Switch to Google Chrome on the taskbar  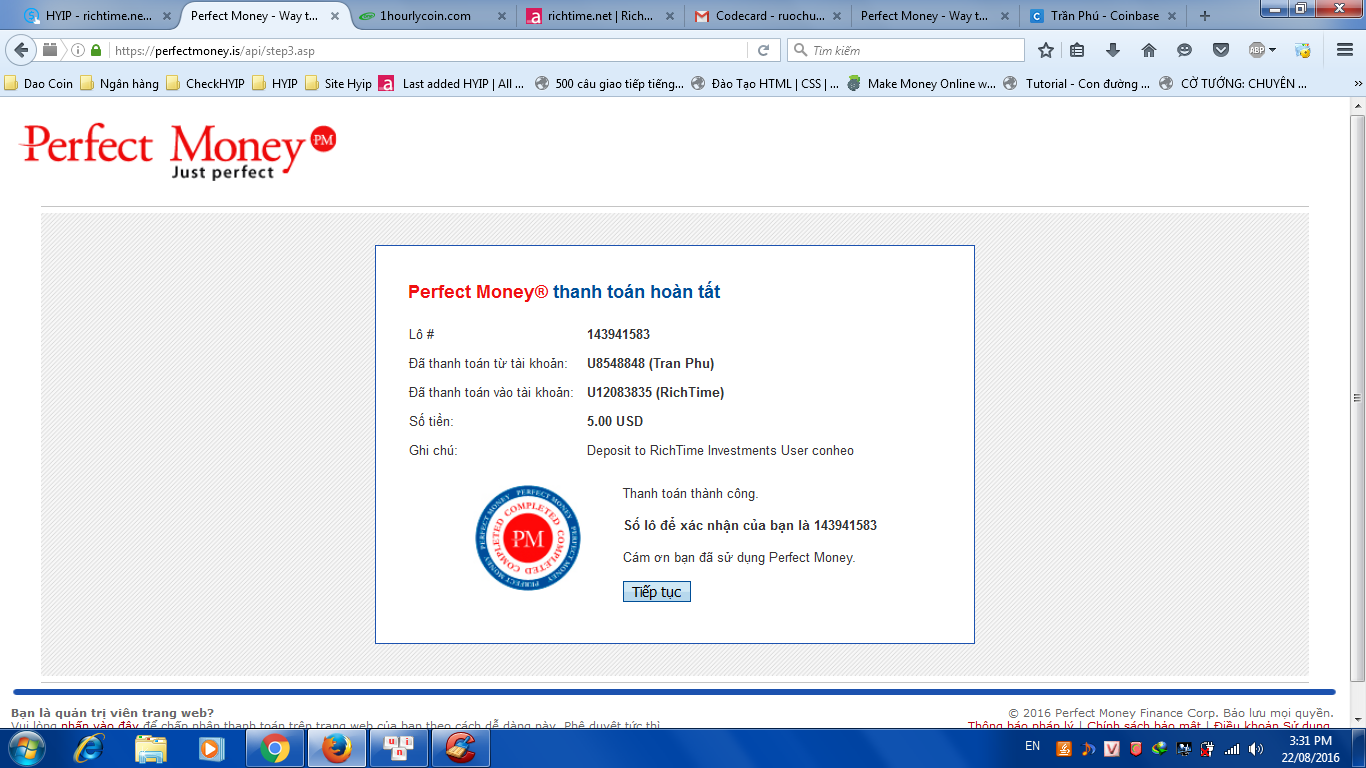pos(274,748)
